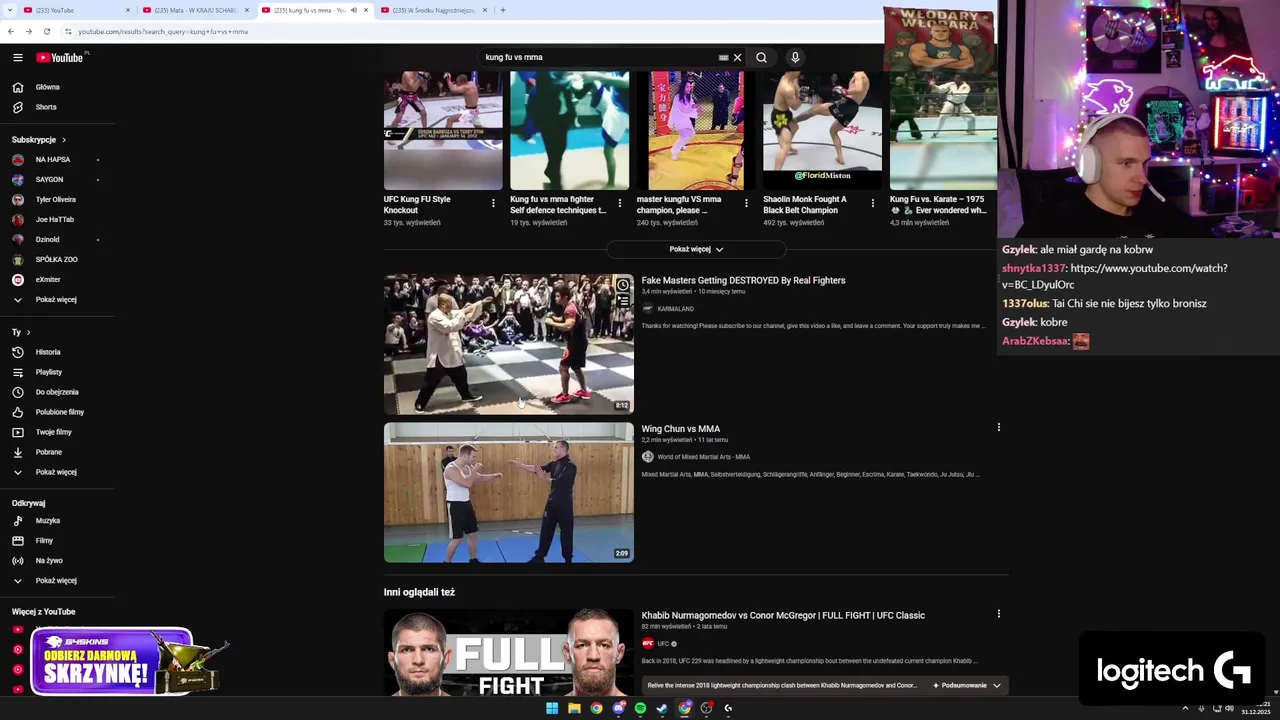Viewport: 1280px width, 720px height.
Task: Open Steam from the taskbar
Action: pyautogui.click(x=662, y=708)
